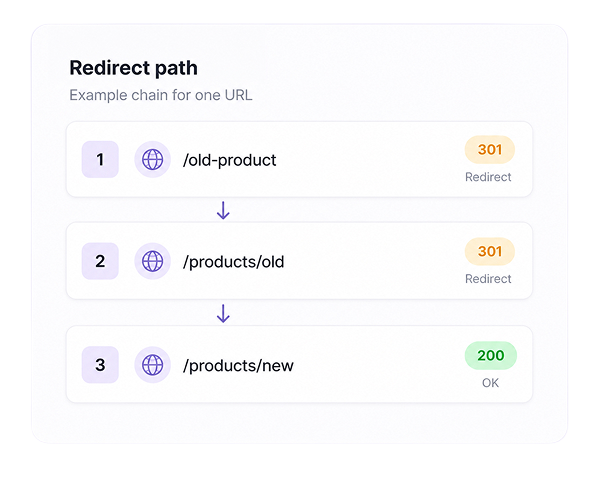Click the down arrow below /old-product card
The width and height of the screenshot is (598, 479).
coord(223,210)
